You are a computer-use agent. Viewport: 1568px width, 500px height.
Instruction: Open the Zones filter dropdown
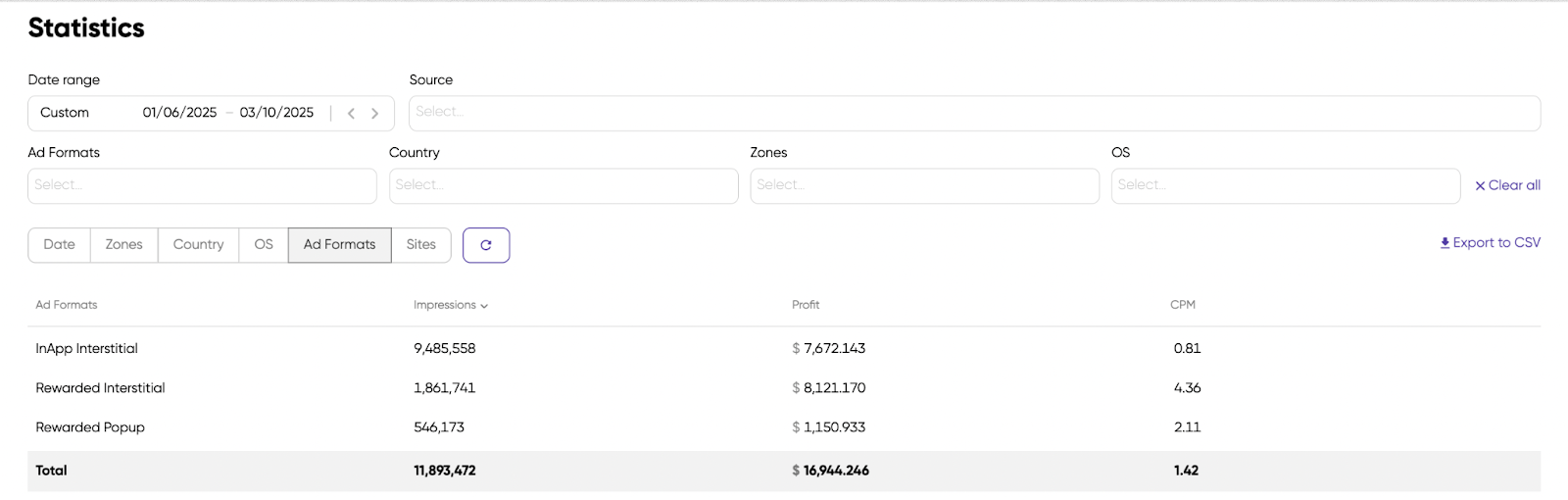[x=924, y=185]
